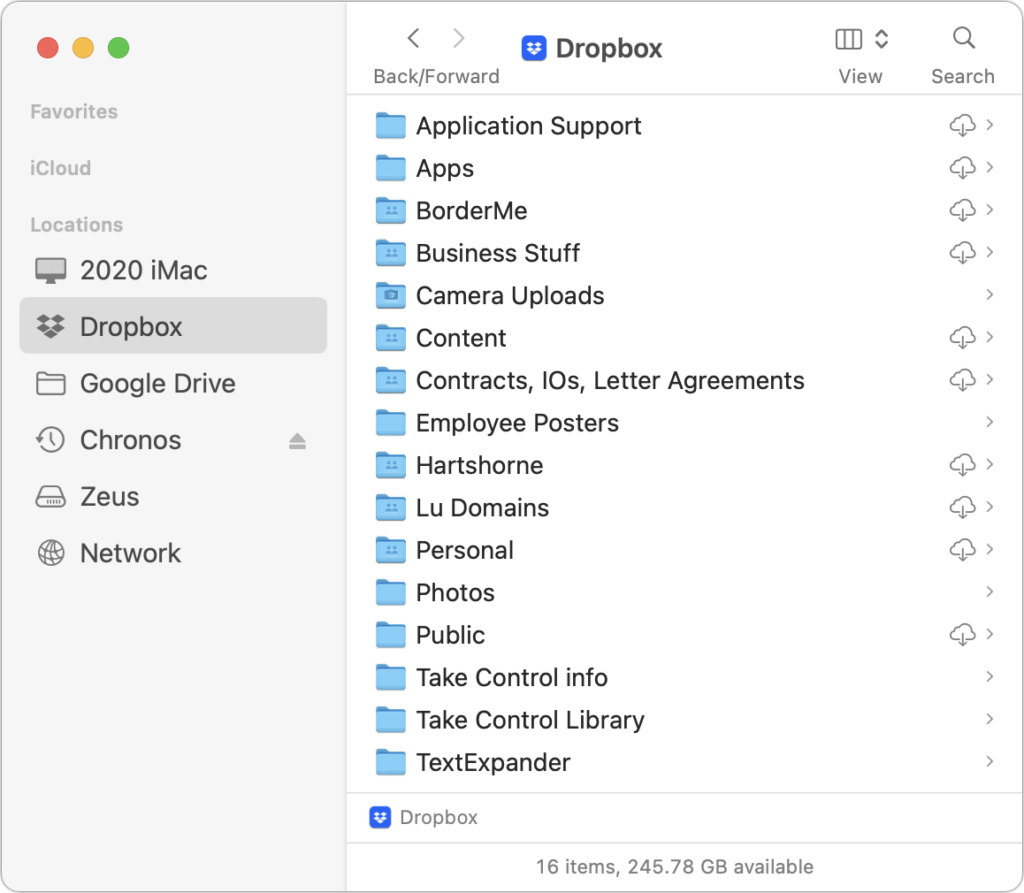Click the chevron on the TextExpander row
Image resolution: width=1024 pixels, height=893 pixels.
click(x=990, y=762)
